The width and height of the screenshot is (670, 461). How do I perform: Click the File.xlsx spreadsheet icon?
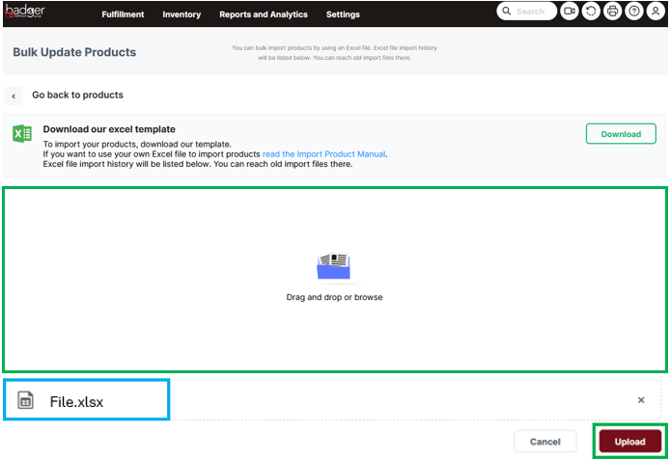tap(26, 401)
